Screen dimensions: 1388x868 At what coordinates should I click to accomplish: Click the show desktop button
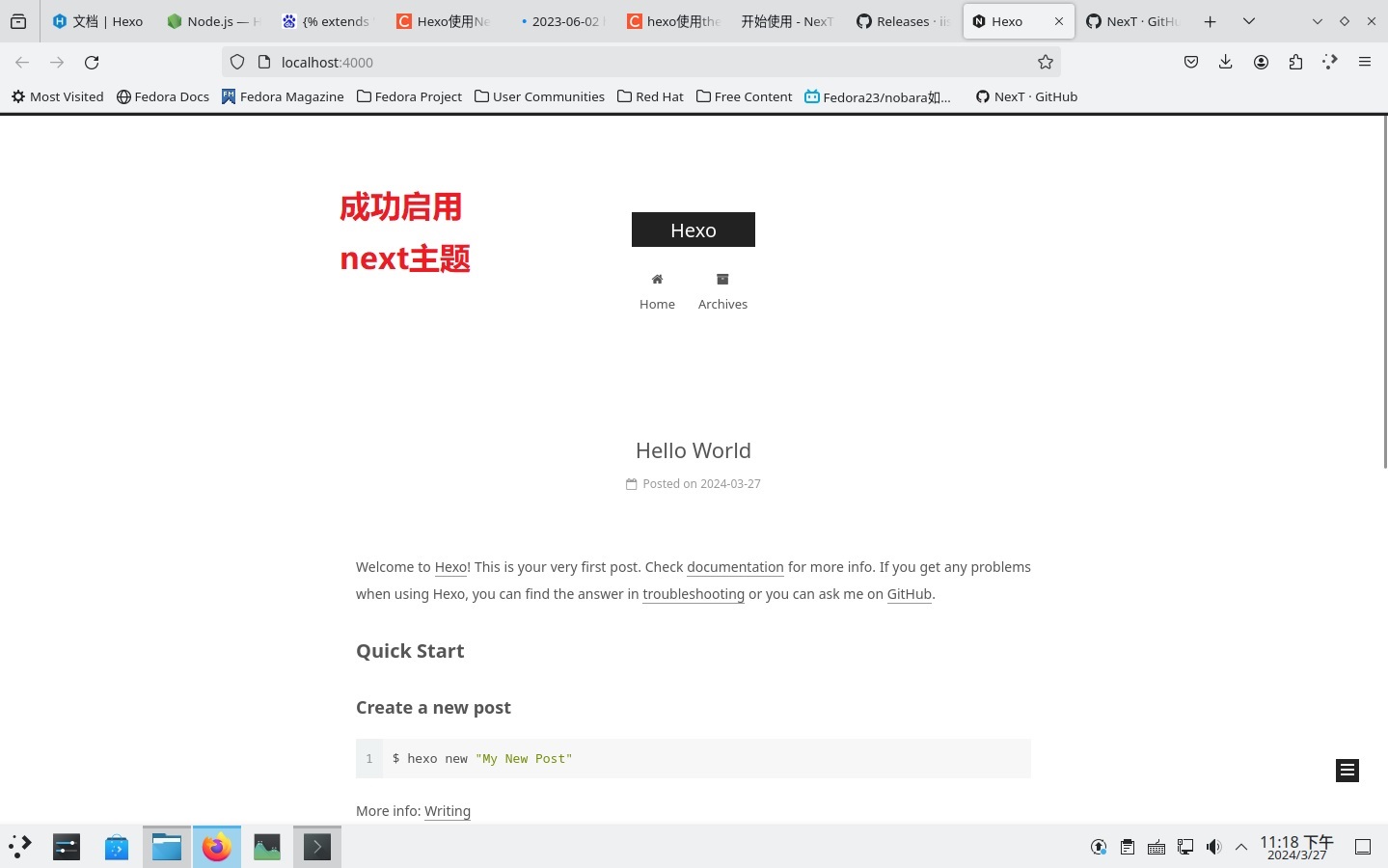click(1363, 847)
